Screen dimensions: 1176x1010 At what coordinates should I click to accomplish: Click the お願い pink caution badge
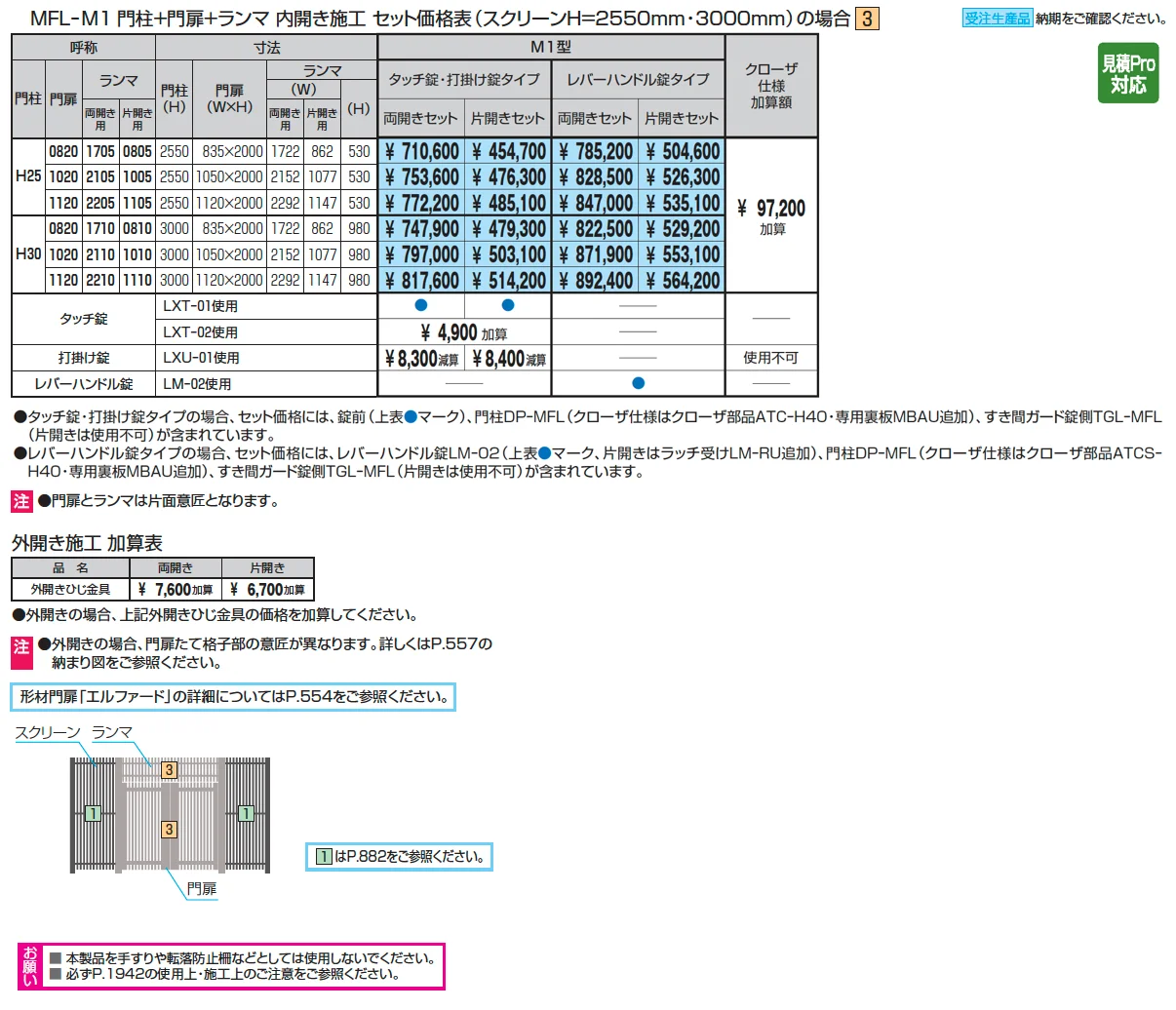coord(30,966)
